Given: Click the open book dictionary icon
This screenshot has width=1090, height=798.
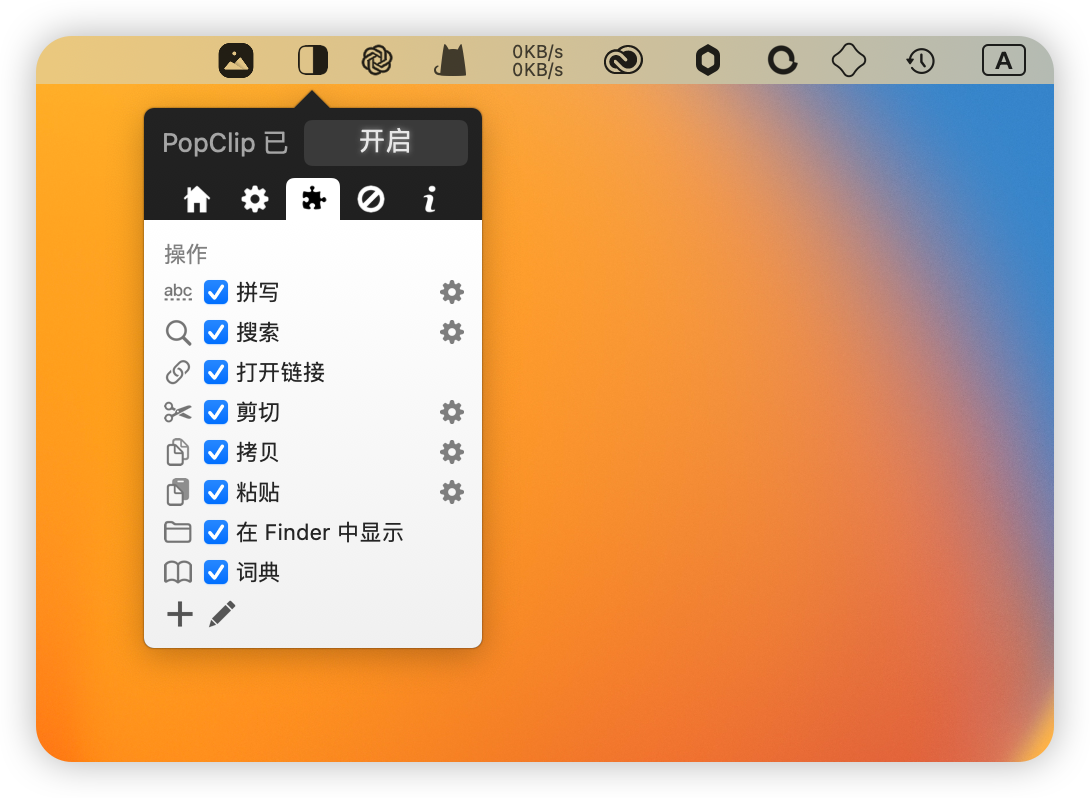Looking at the screenshot, I should pyautogui.click(x=177, y=573).
